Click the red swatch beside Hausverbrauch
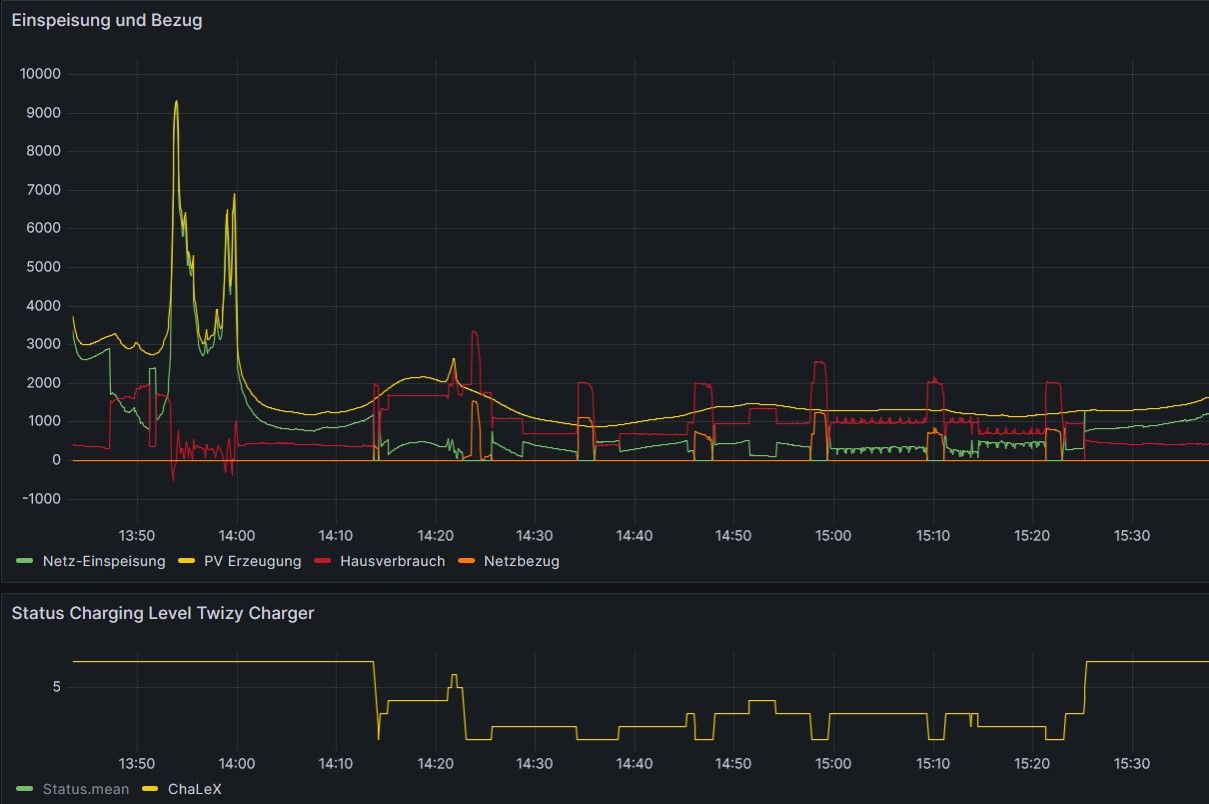1209x804 pixels. click(323, 561)
